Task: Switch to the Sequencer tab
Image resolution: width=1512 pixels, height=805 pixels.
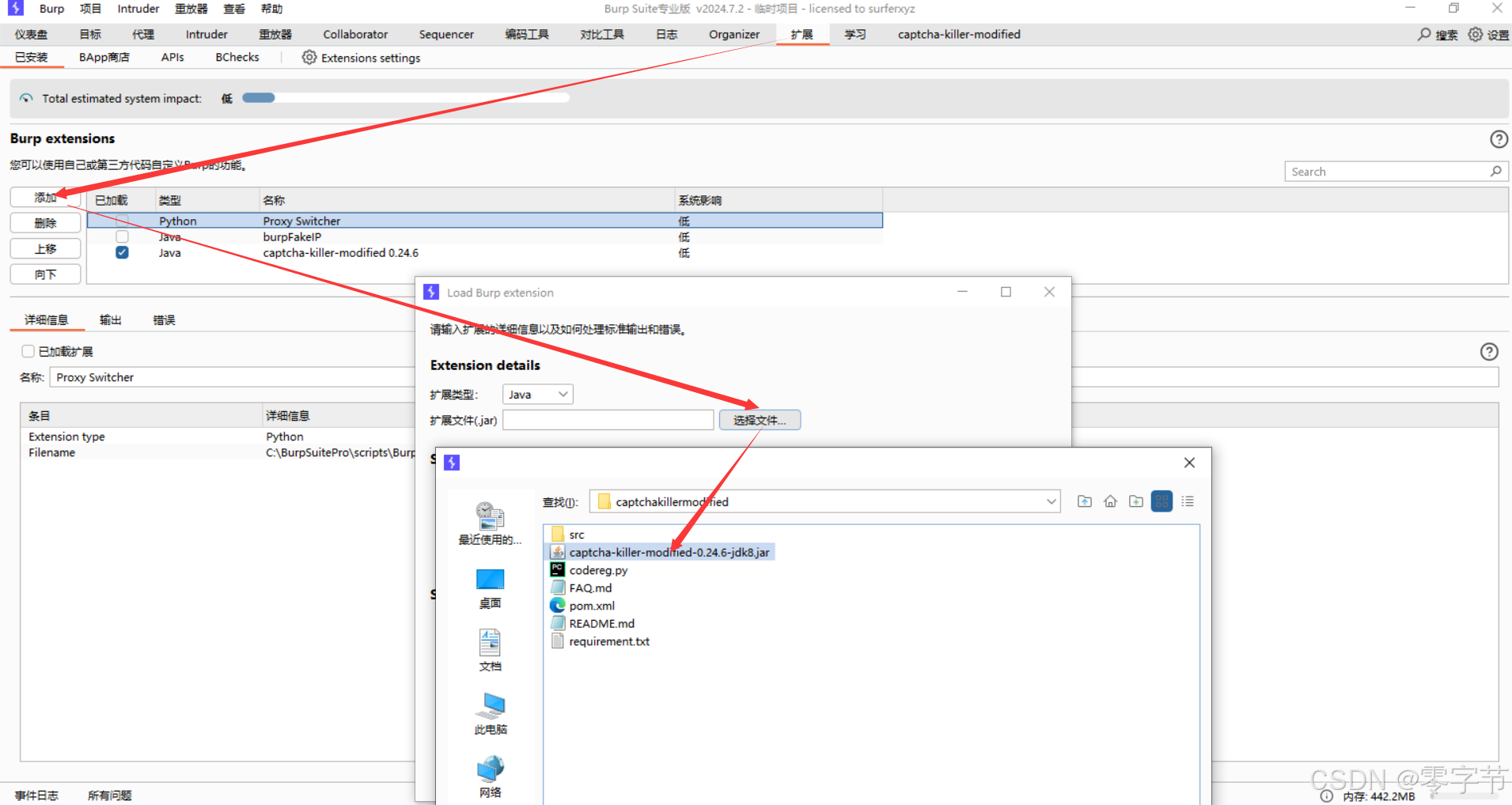Action: click(446, 35)
